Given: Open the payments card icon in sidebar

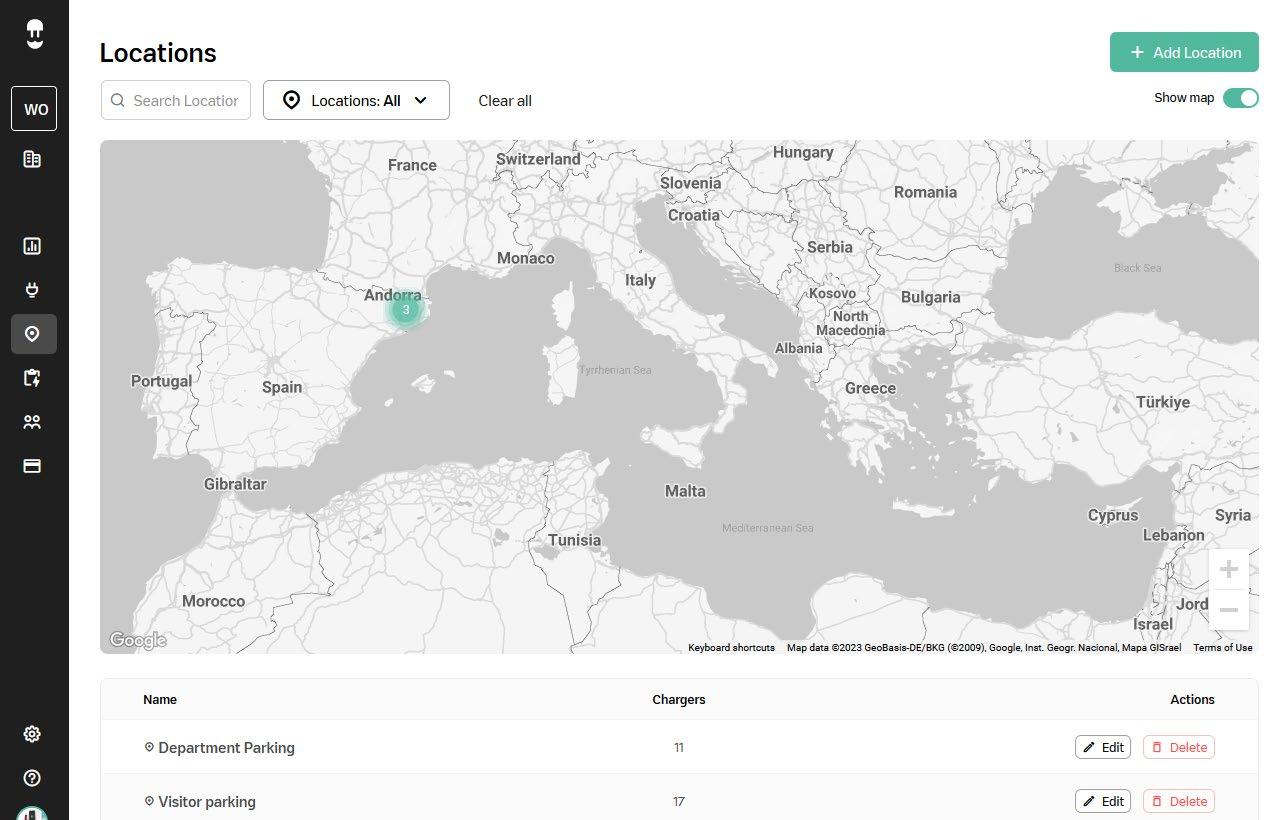Looking at the screenshot, I should [32, 466].
